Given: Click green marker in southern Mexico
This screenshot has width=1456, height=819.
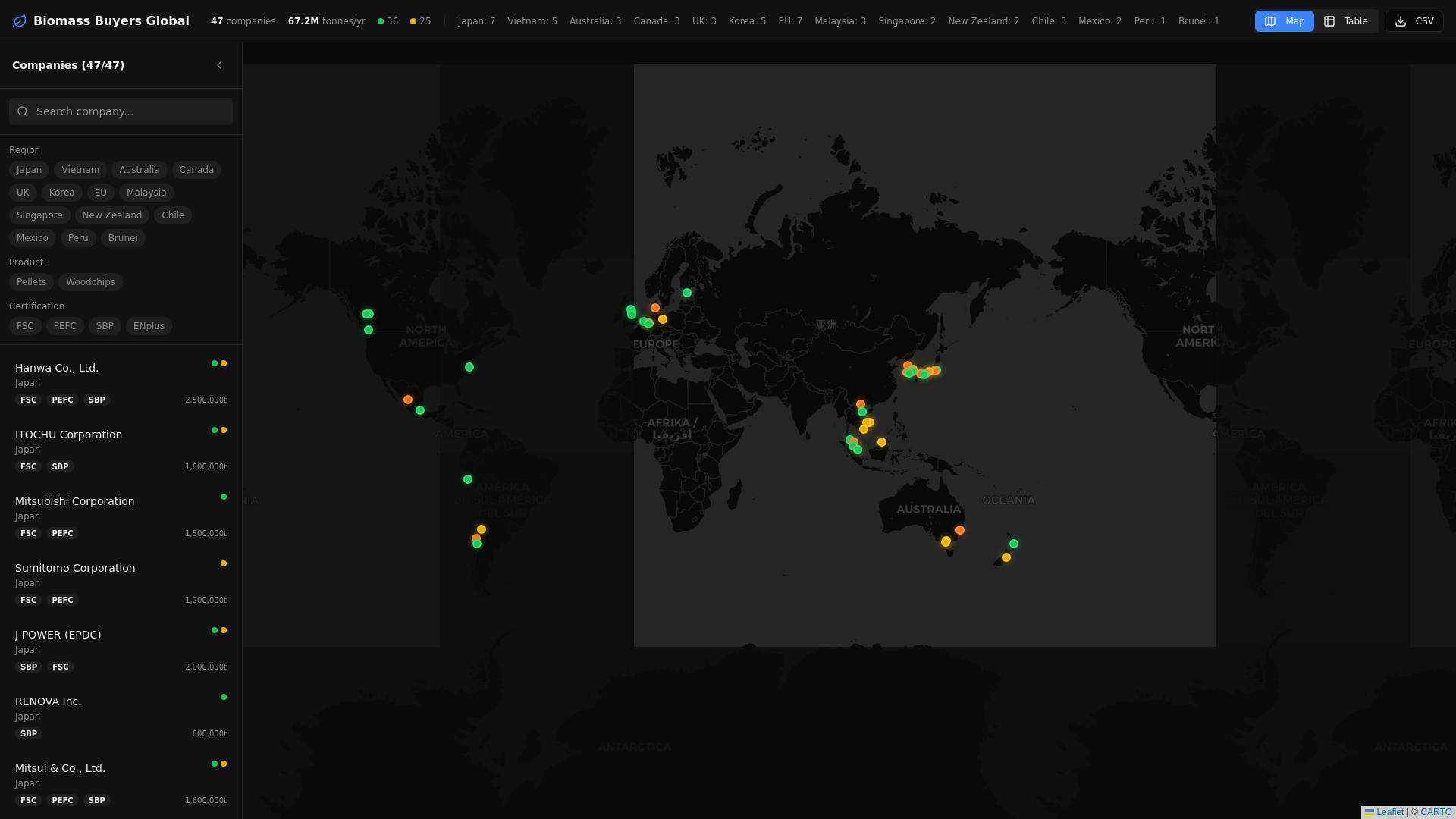Looking at the screenshot, I should tap(420, 410).
